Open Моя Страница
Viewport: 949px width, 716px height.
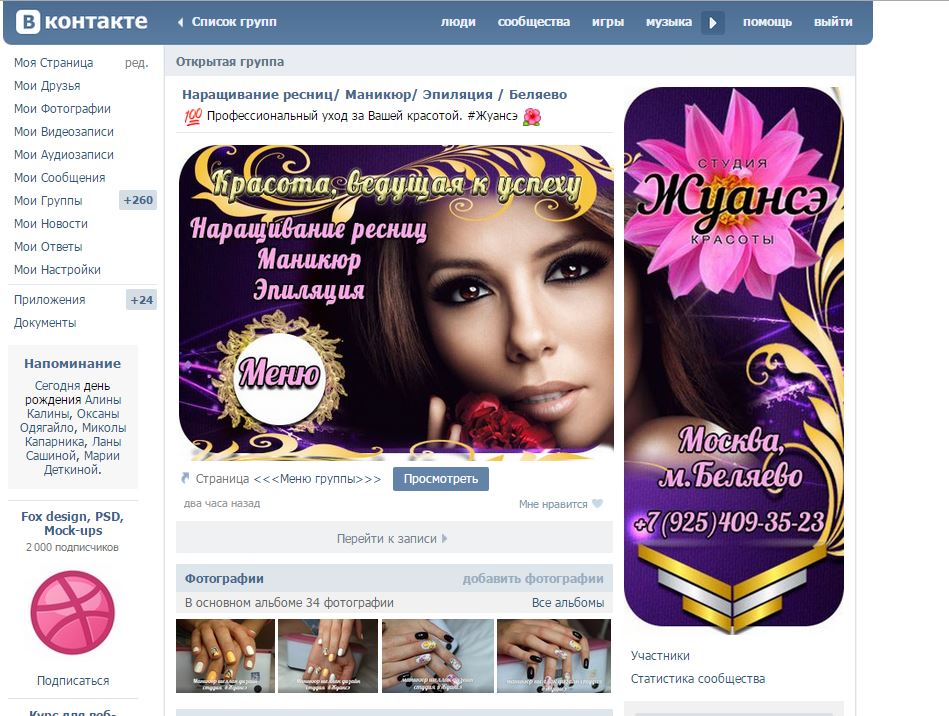coord(53,62)
